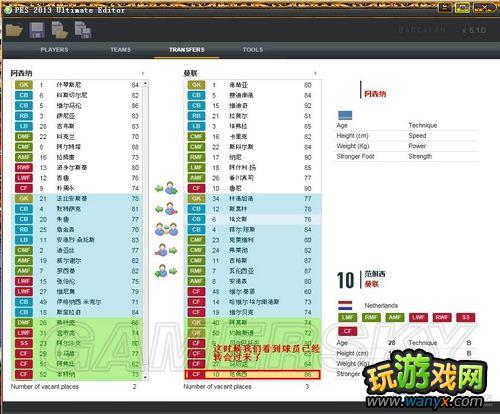Select left list GK row numbered 1
The width and height of the screenshot is (500, 414).
(77, 85)
